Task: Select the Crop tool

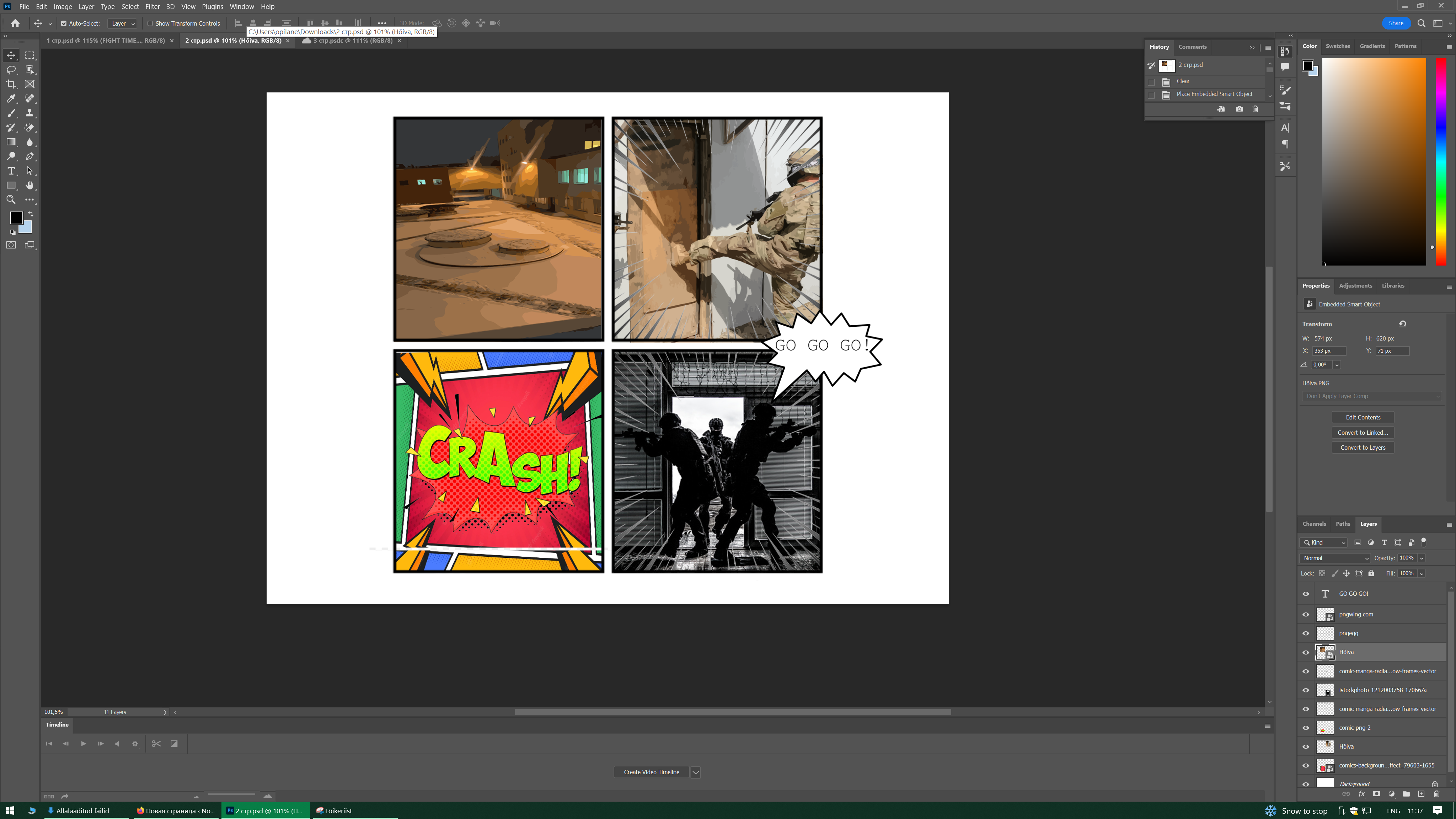Action: tap(11, 84)
